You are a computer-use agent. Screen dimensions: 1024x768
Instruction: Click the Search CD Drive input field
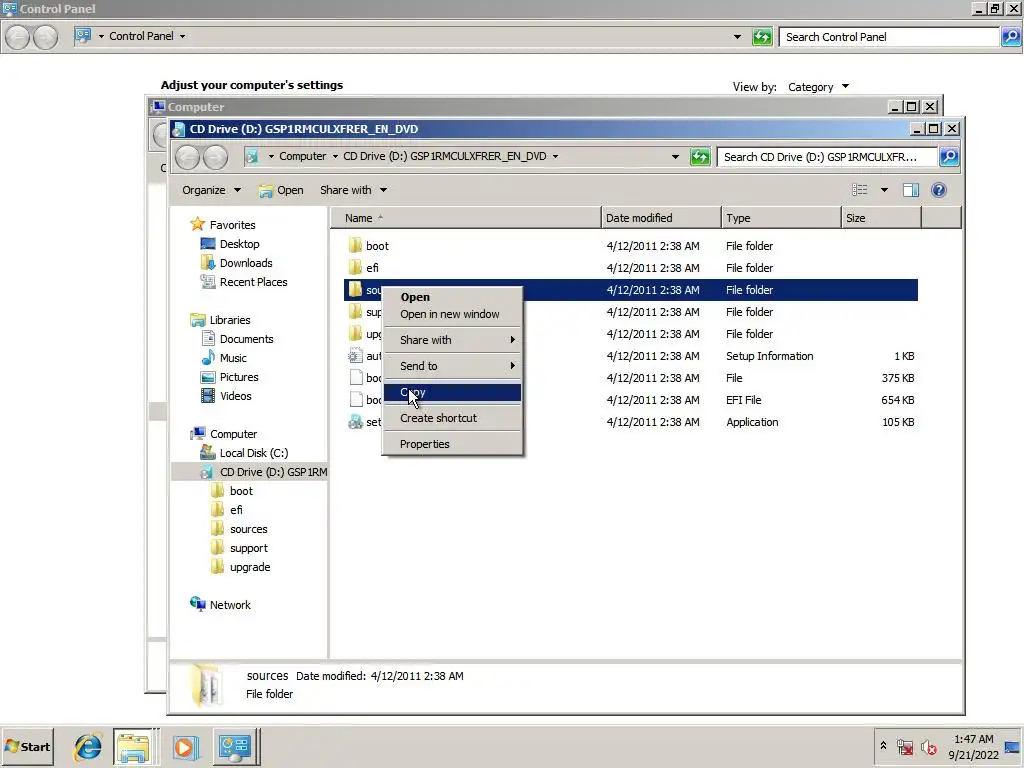click(827, 157)
